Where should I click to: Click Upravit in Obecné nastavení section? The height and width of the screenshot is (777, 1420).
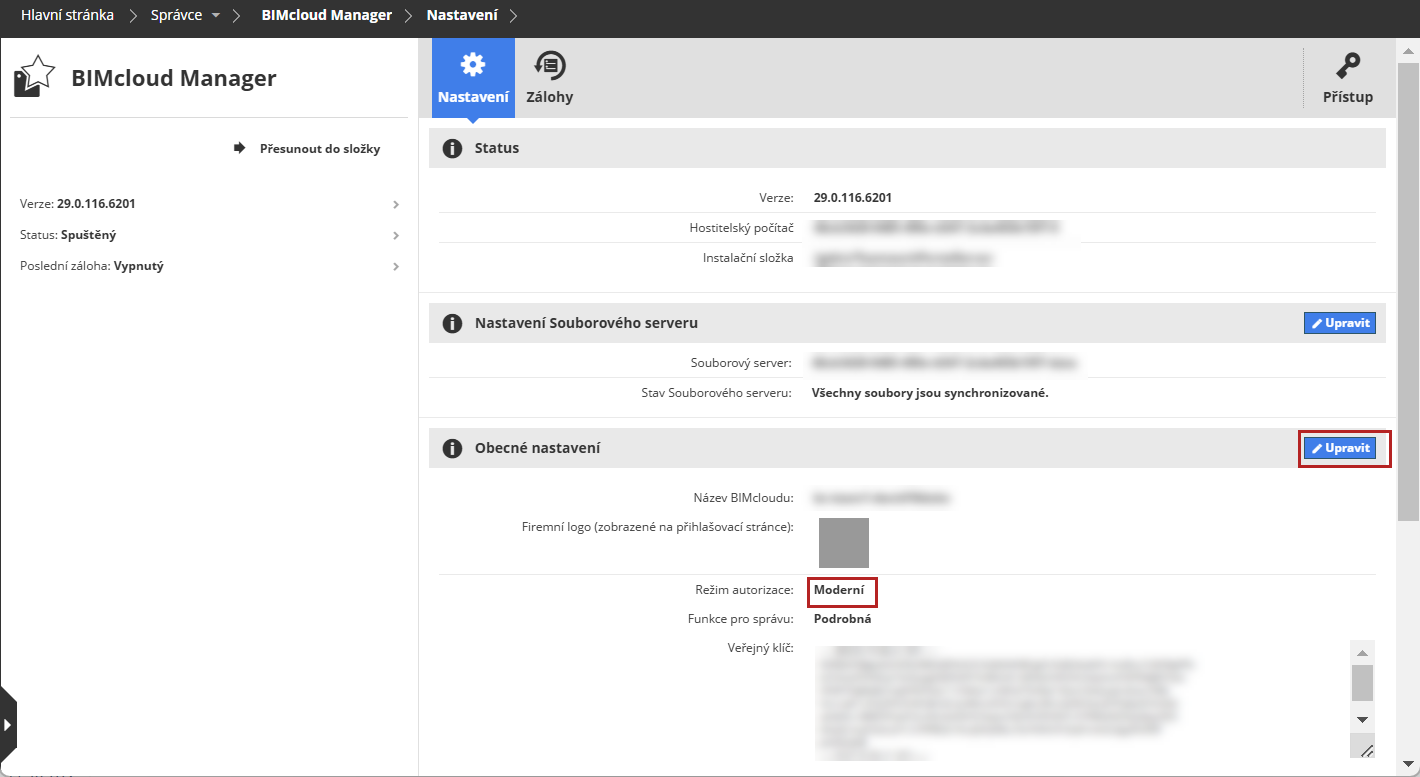(x=1339, y=448)
